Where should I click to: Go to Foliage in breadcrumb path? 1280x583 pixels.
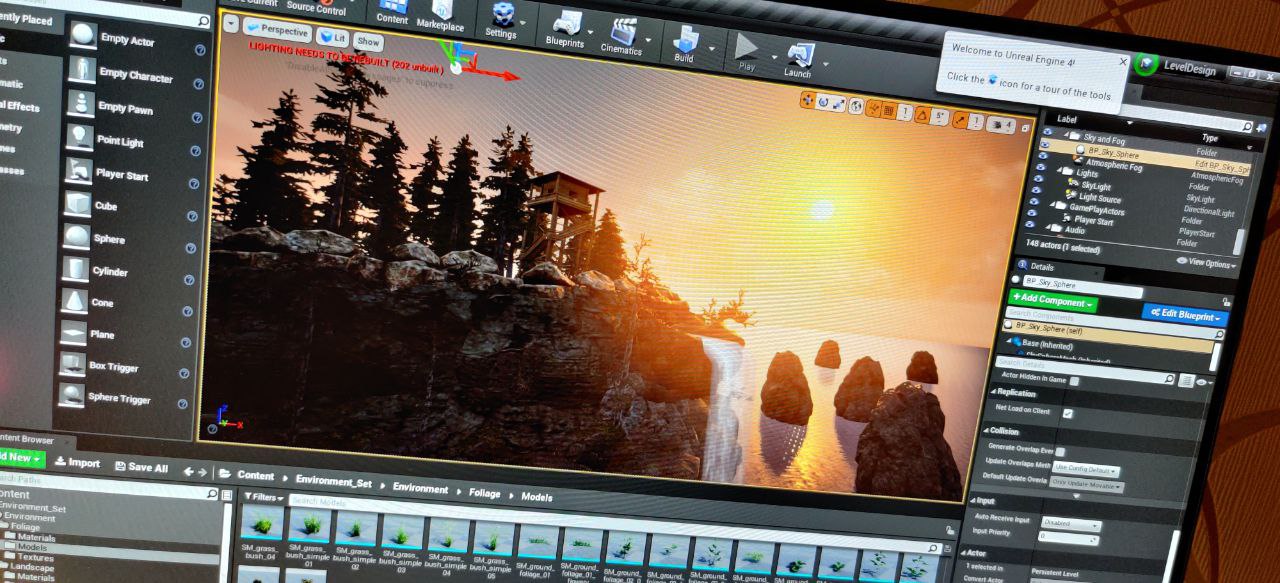click(485, 493)
